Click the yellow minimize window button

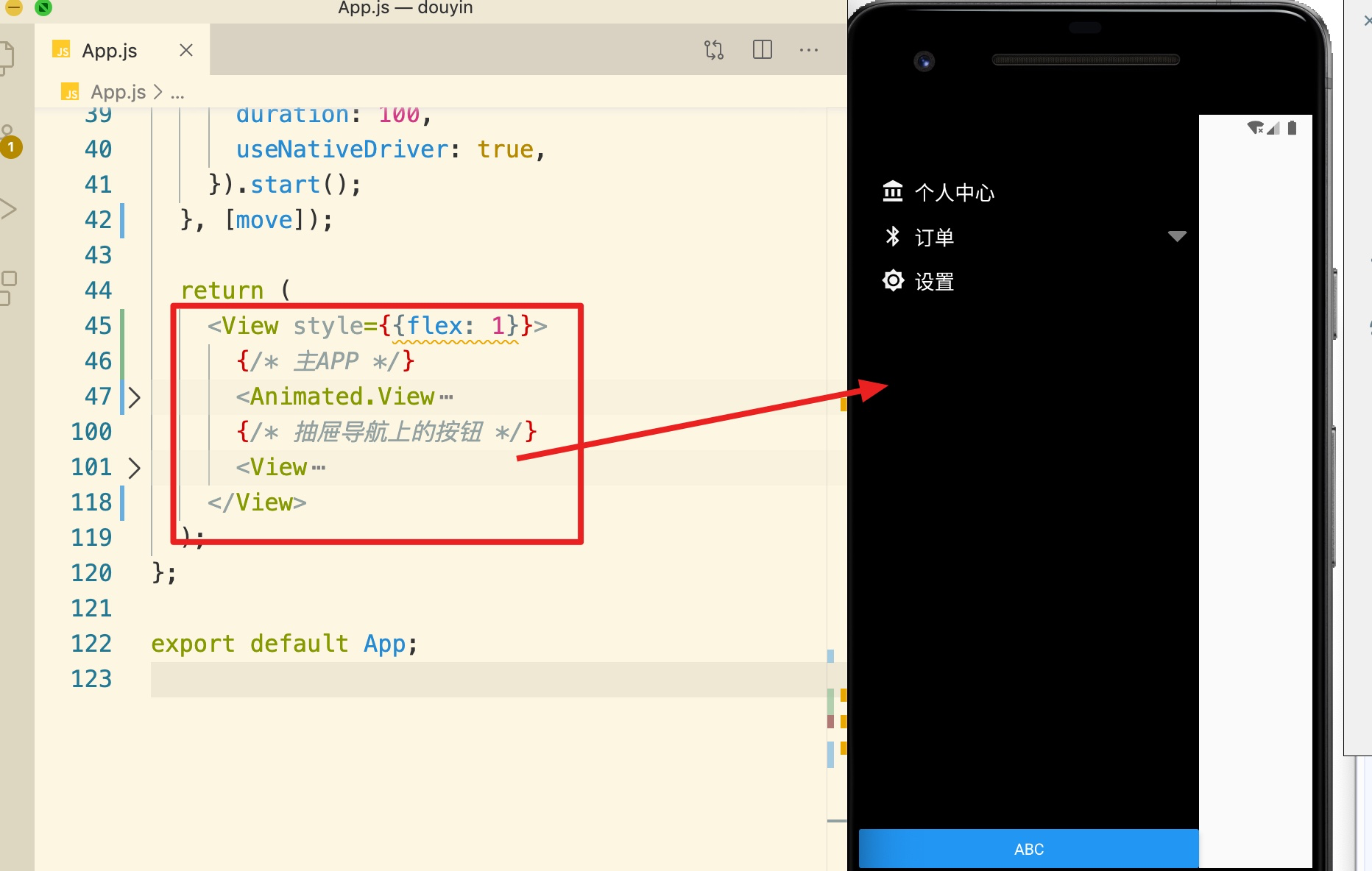point(13,7)
